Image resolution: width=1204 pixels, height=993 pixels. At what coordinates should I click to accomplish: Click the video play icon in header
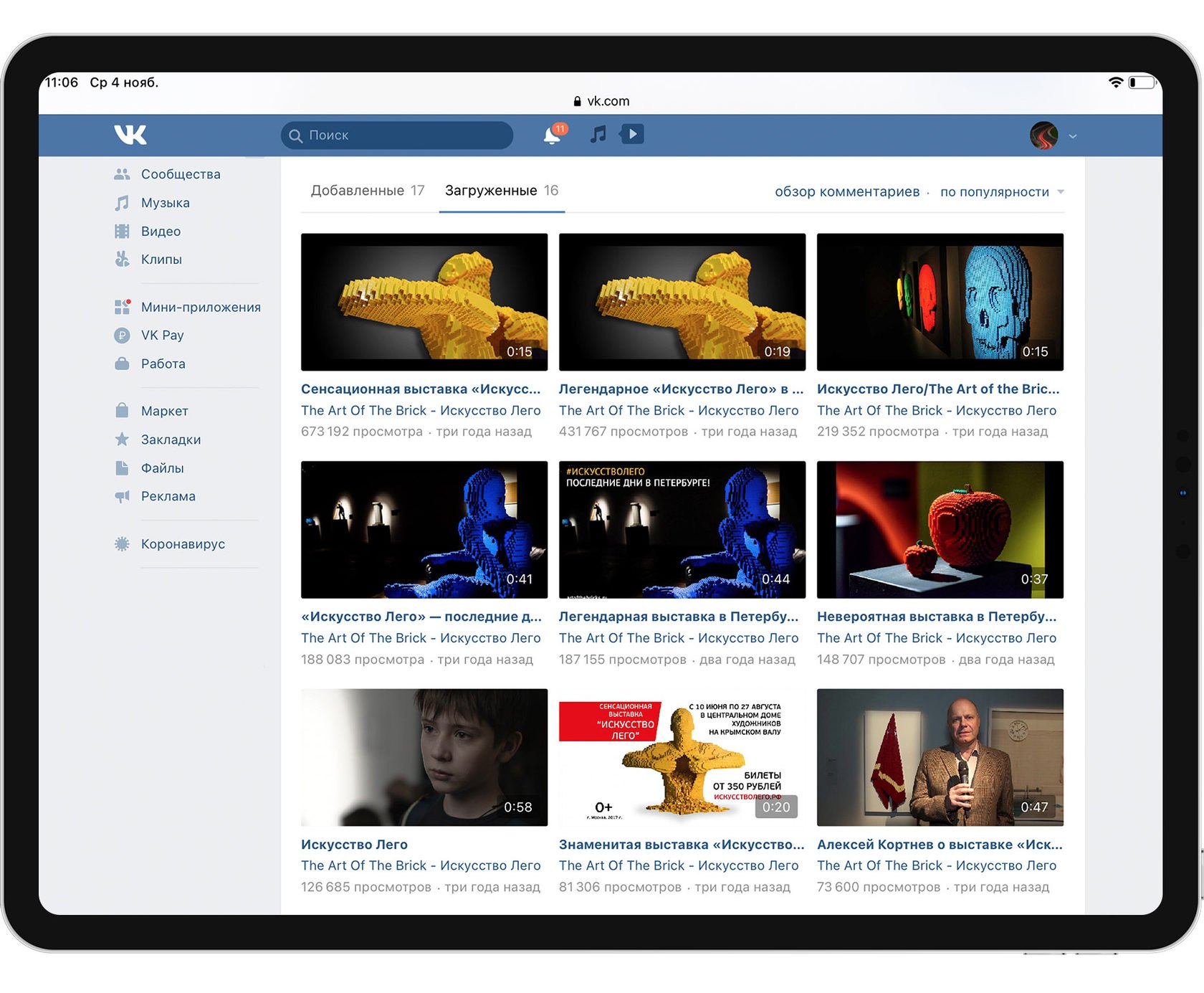(x=632, y=134)
